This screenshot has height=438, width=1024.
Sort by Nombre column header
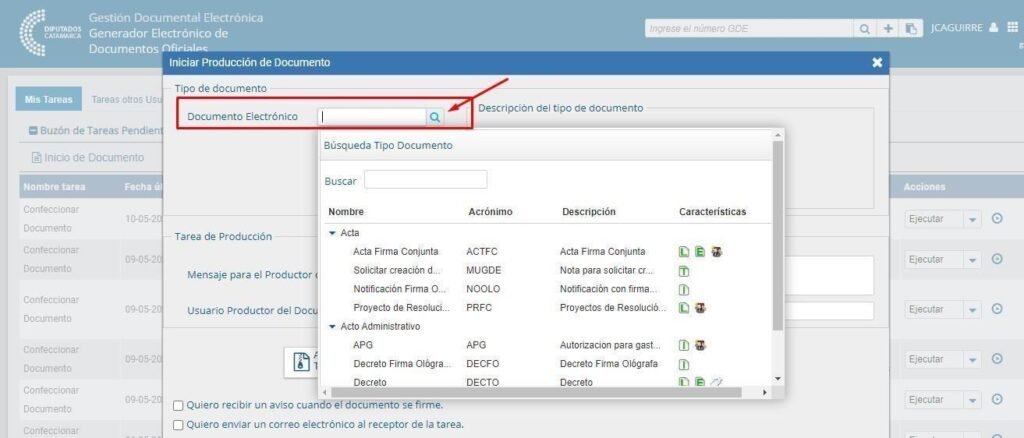(346, 212)
